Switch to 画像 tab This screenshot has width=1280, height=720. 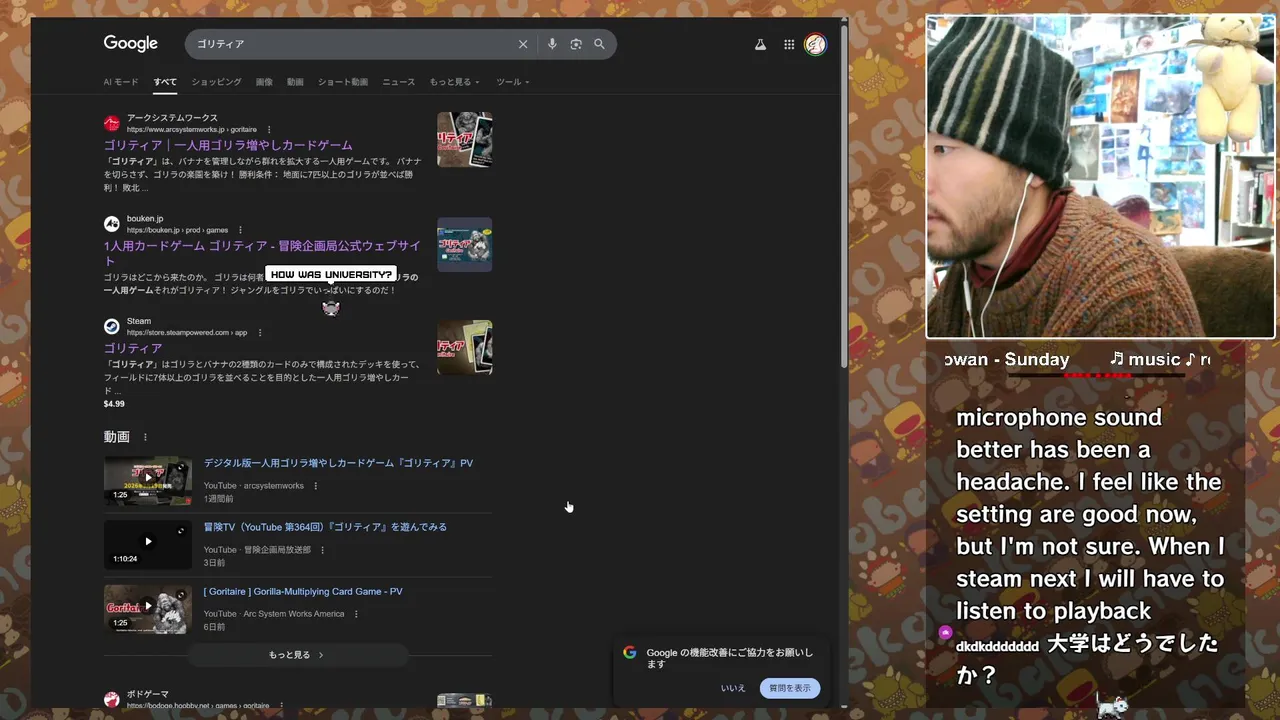264,82
